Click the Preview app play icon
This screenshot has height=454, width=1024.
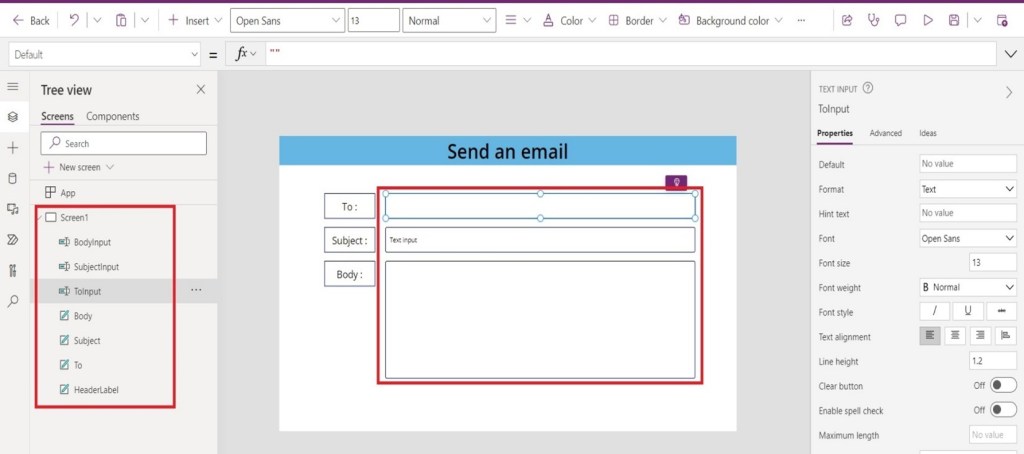pos(928,20)
